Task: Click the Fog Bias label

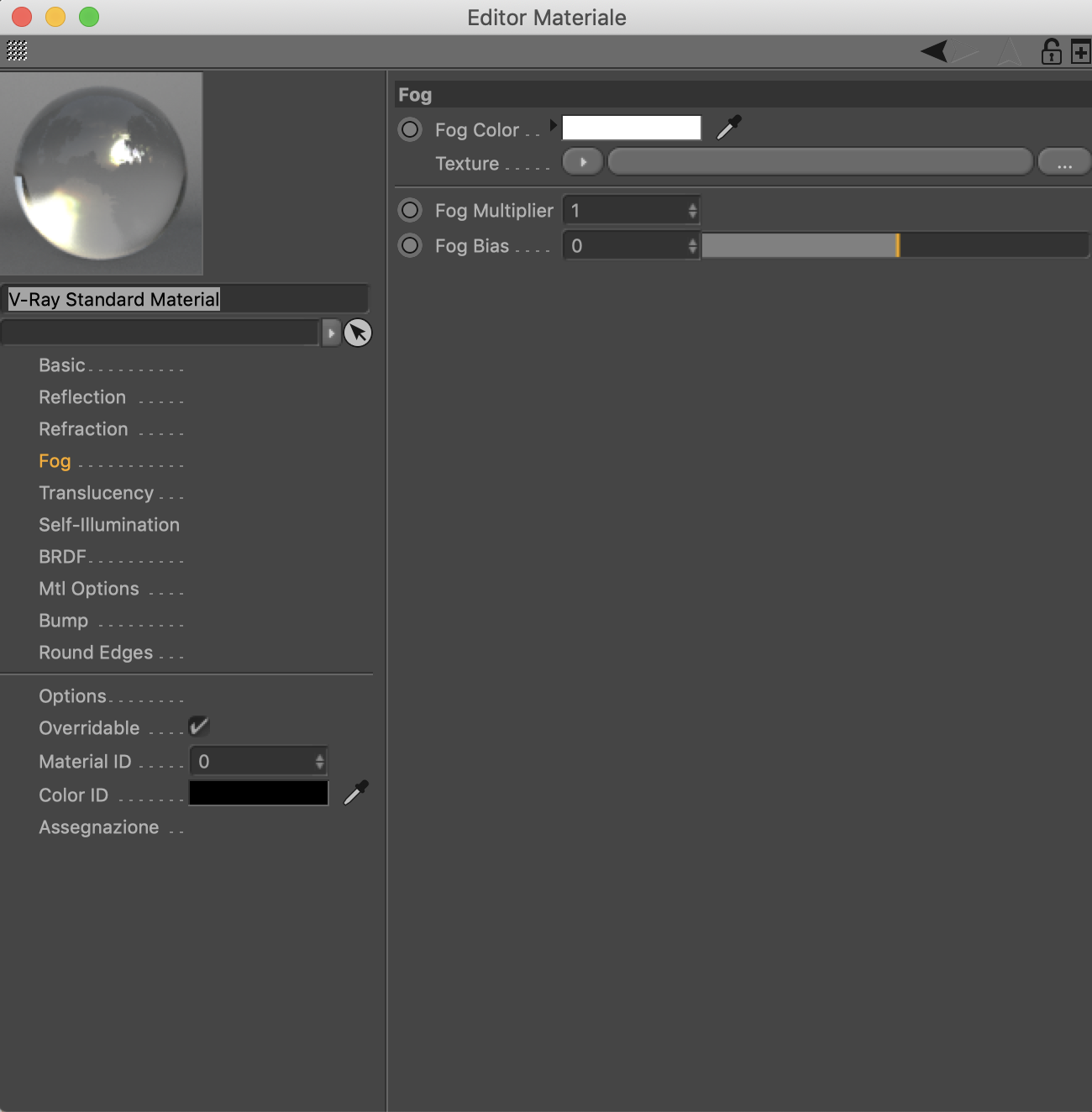Action: click(x=472, y=246)
